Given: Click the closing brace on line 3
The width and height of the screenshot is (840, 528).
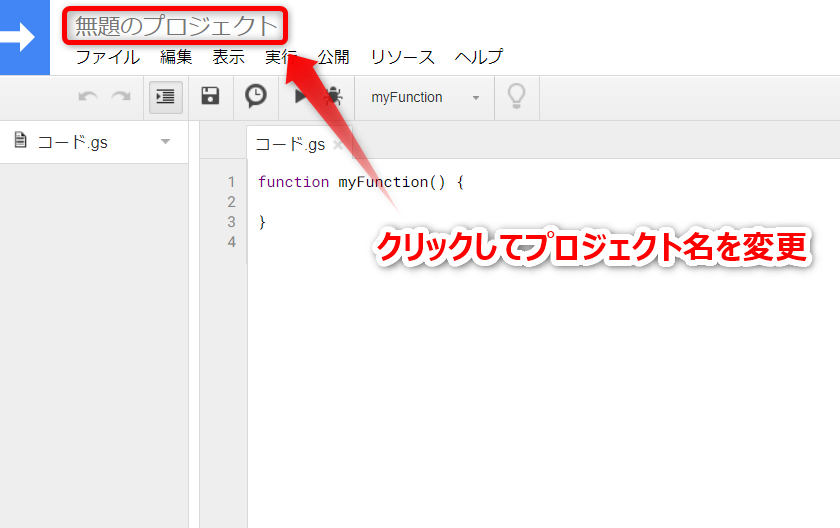Looking at the screenshot, I should (x=262, y=222).
